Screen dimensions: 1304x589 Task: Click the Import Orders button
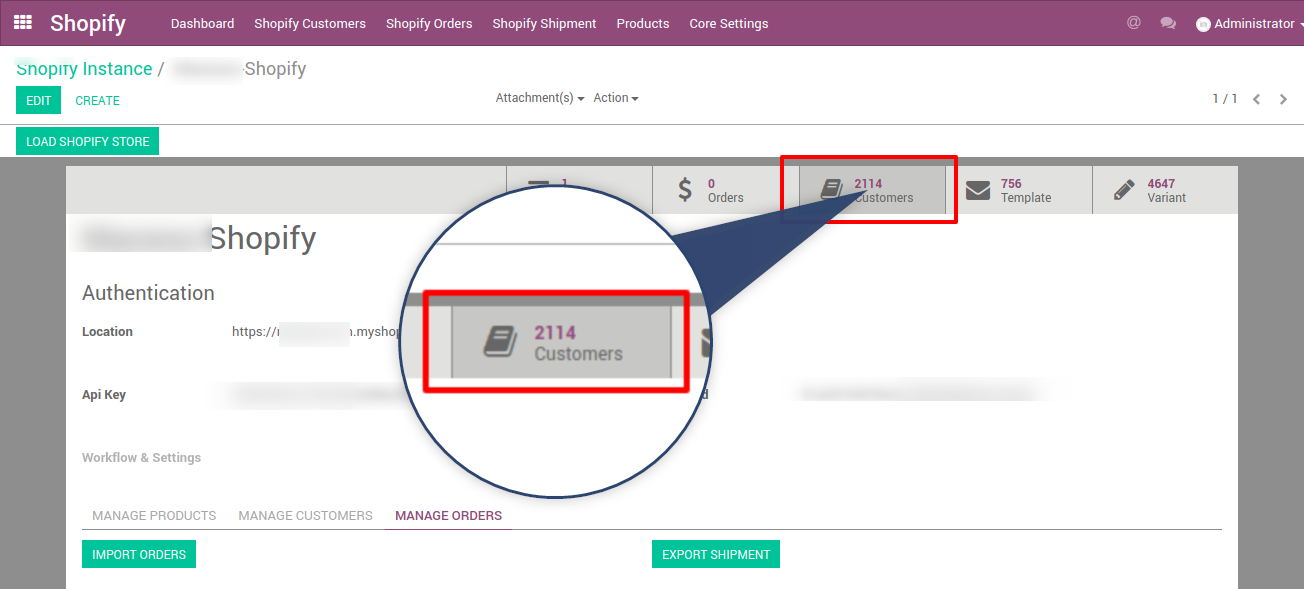(139, 554)
